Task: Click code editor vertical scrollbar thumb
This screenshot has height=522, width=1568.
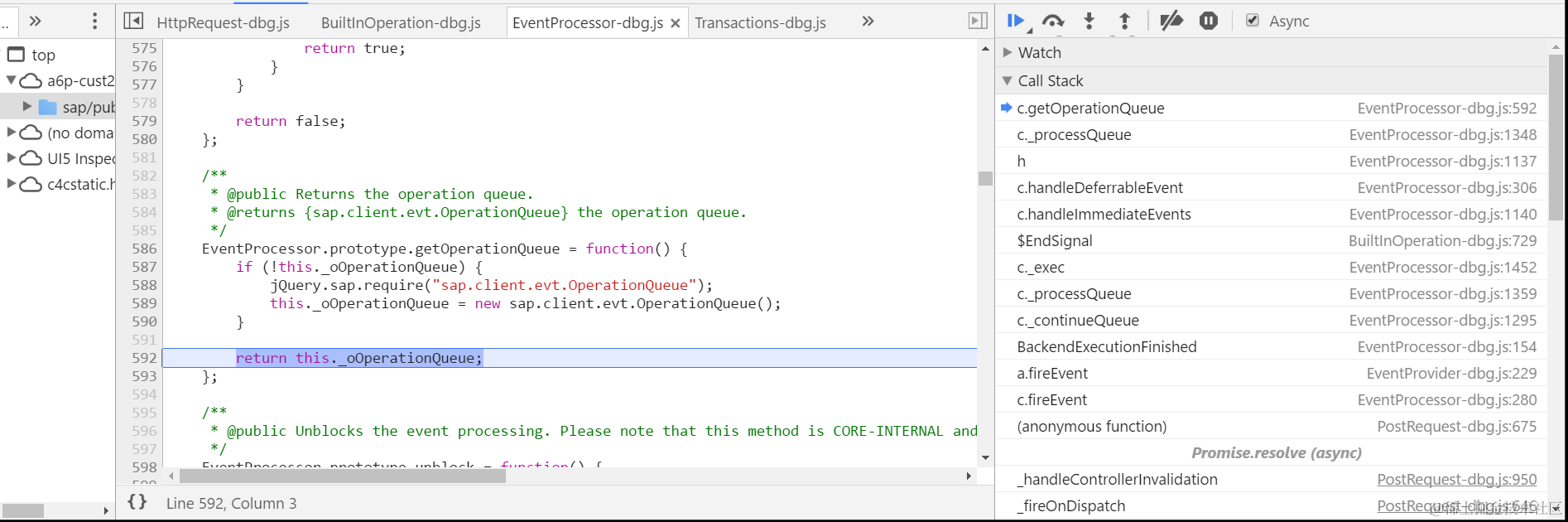Action: coord(985,178)
